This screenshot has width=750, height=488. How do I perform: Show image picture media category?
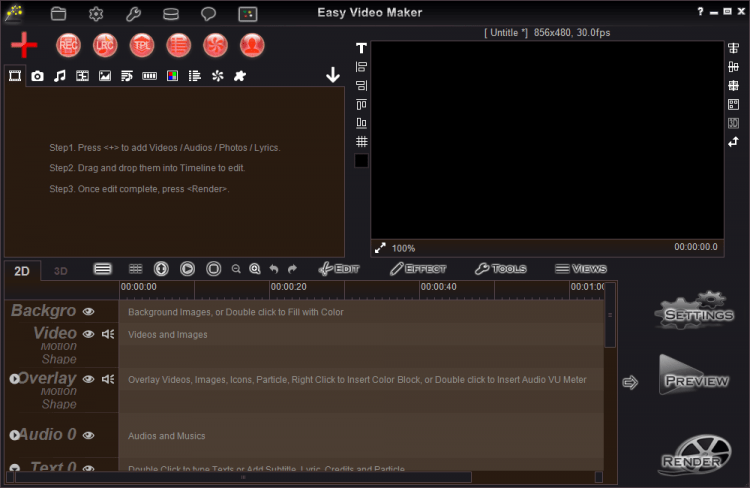click(x=105, y=76)
